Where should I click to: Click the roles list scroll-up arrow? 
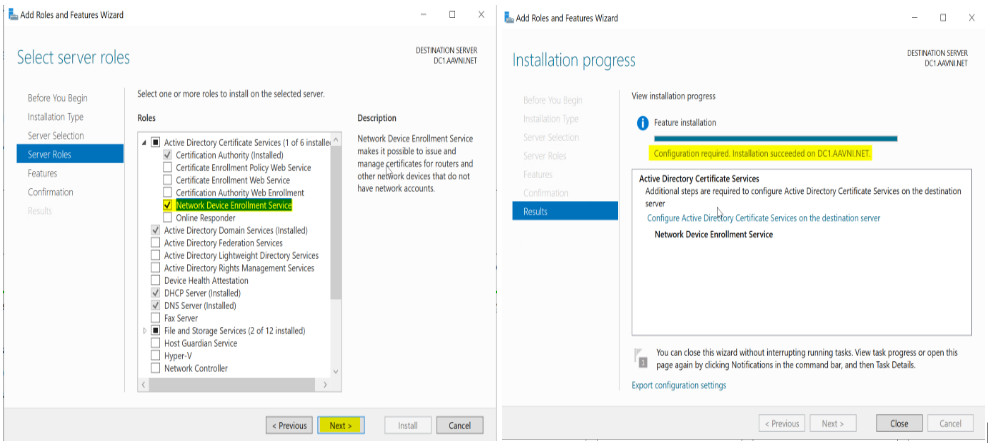point(336,139)
